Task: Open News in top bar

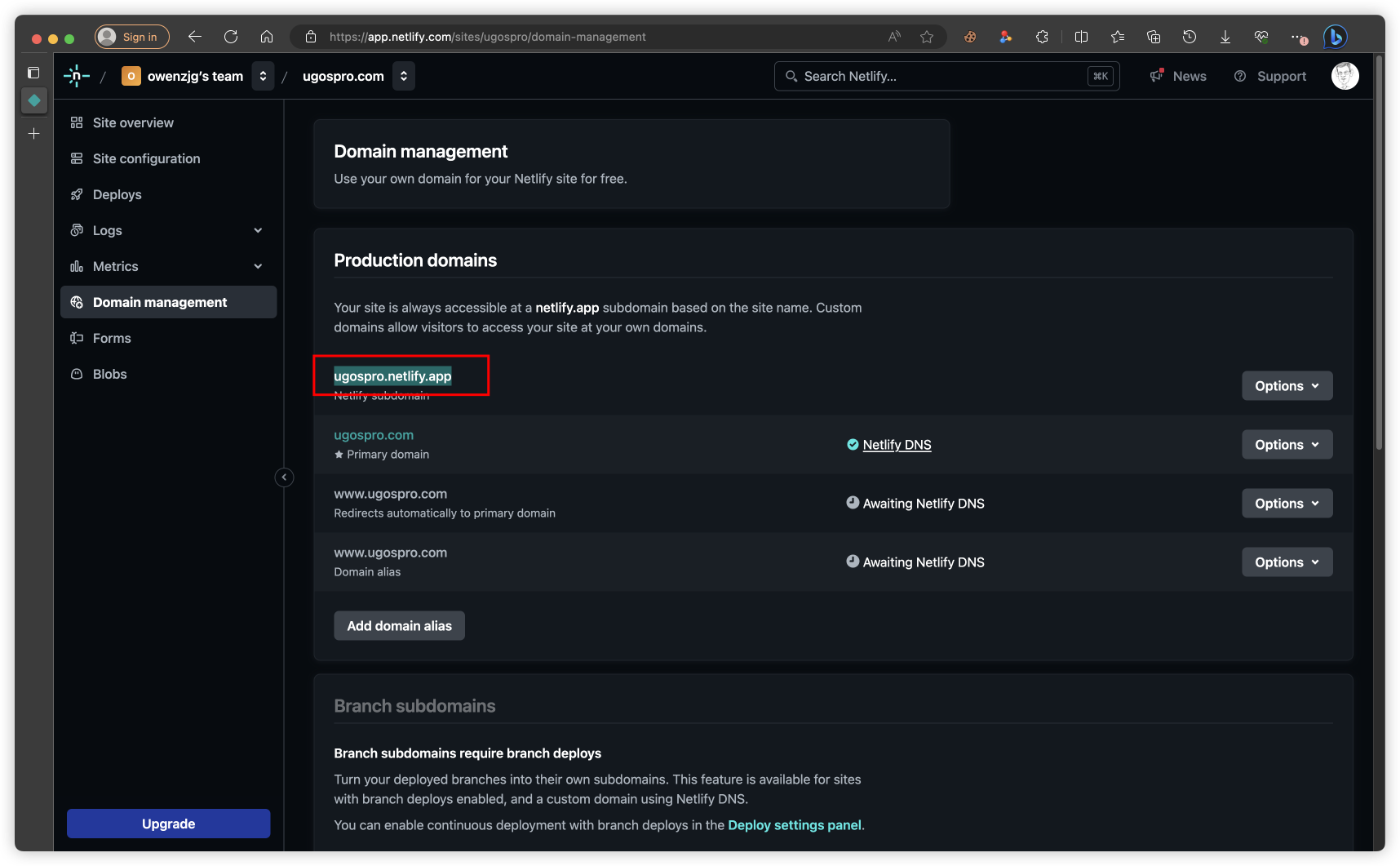Action: click(1178, 76)
